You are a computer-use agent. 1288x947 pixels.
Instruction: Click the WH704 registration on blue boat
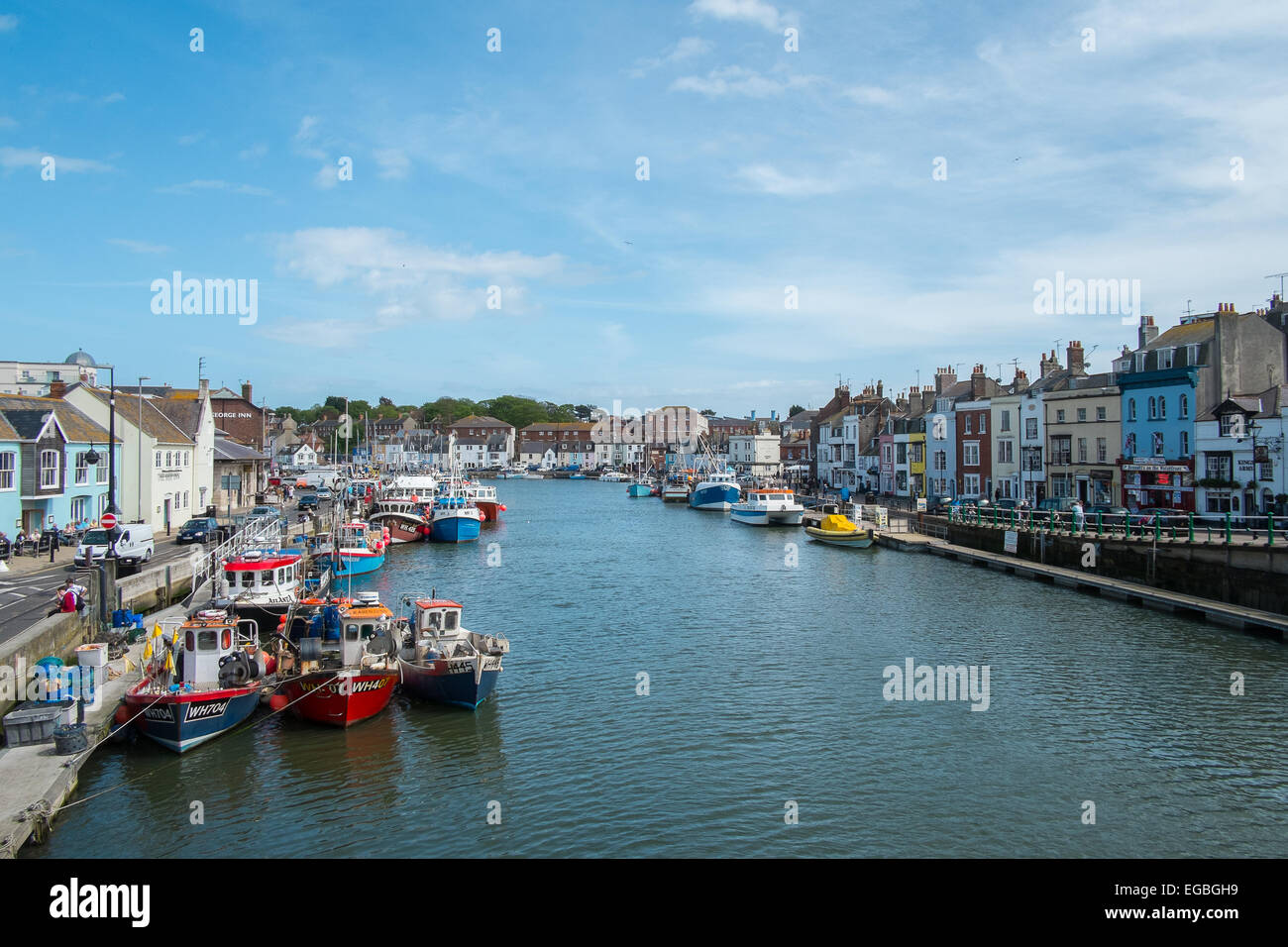[x=206, y=710]
